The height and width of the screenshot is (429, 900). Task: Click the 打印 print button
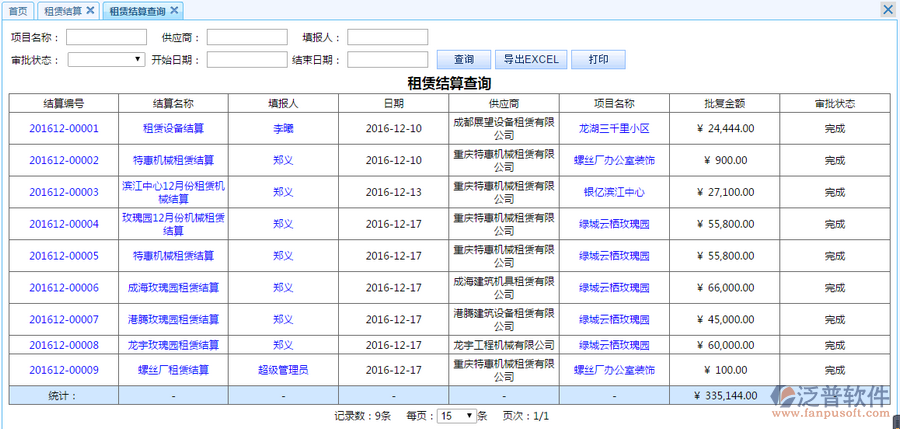click(x=598, y=60)
